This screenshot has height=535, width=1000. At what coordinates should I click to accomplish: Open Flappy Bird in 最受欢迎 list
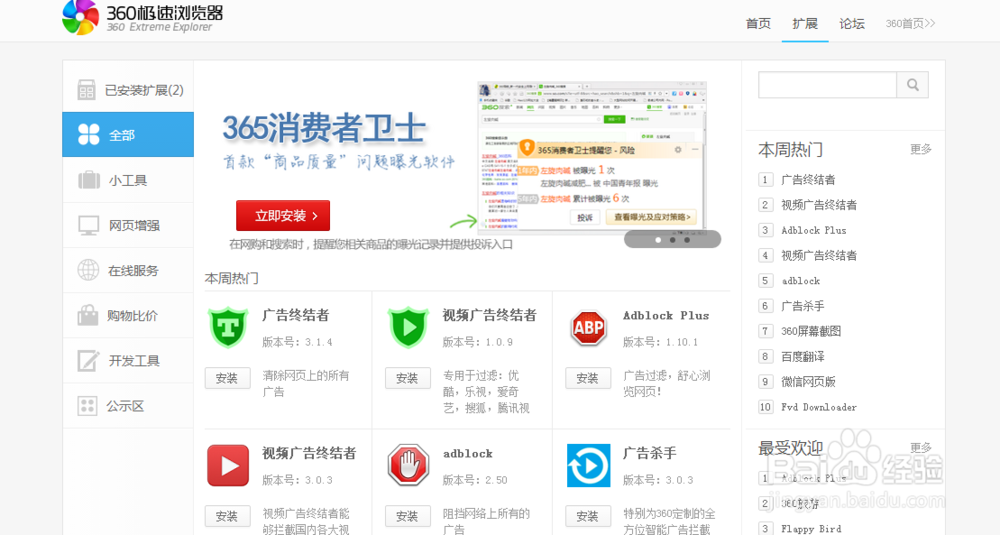click(811, 529)
